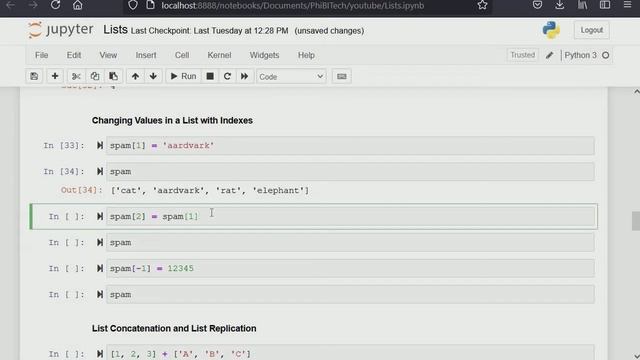Run the [1, 2, 3] + ['A', 'B', 'C'] cell via its icon
640x360 pixels.
tap(100, 354)
